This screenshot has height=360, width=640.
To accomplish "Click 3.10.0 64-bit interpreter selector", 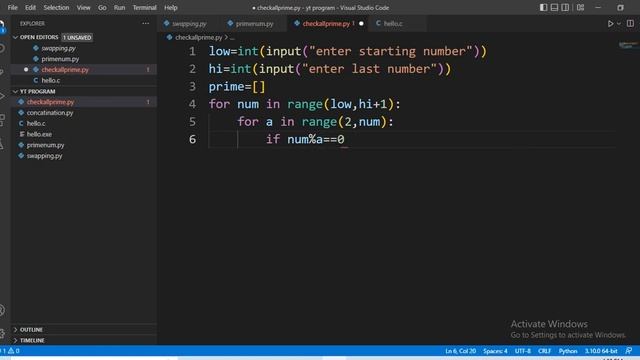I will pyautogui.click(x=601, y=351).
